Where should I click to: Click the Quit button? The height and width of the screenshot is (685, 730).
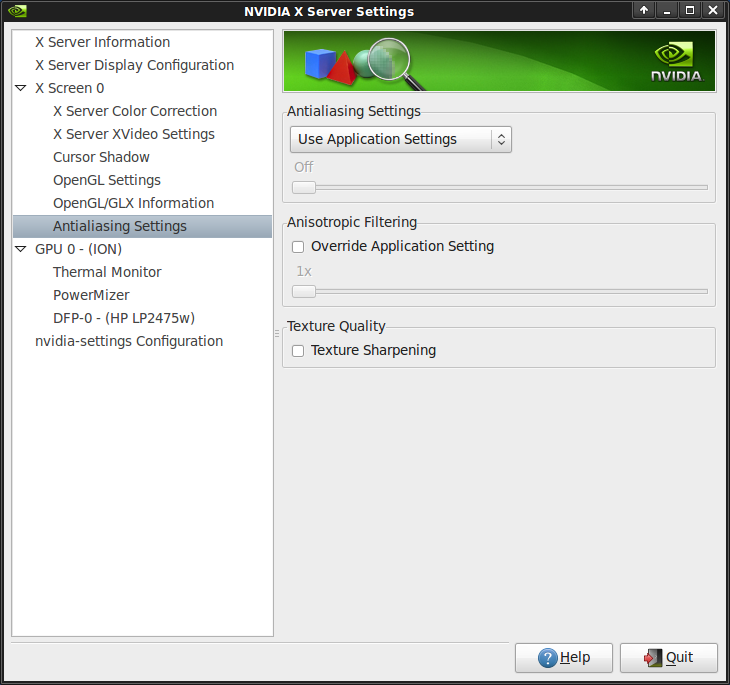[669, 658]
